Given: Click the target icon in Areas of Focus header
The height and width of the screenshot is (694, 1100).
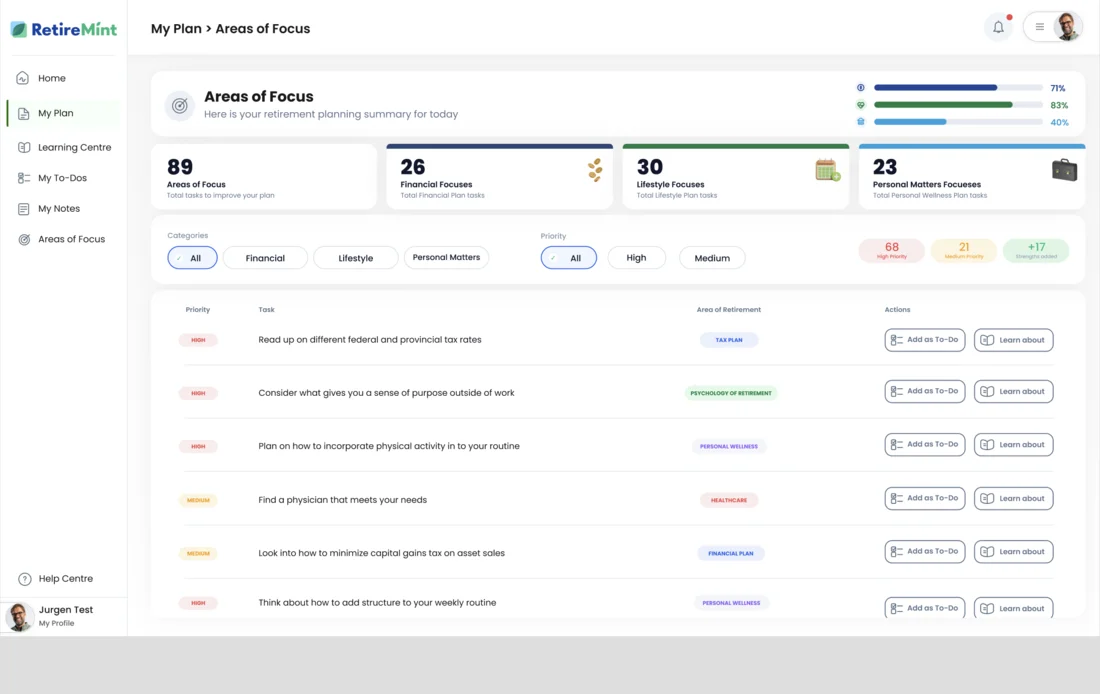Looking at the screenshot, I should (x=180, y=106).
